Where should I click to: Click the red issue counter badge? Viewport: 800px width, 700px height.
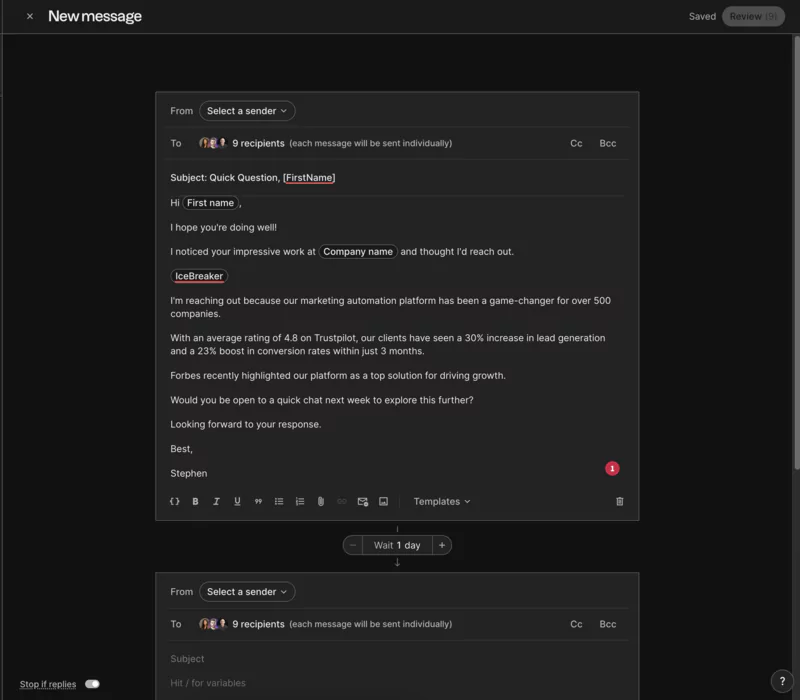[612, 468]
